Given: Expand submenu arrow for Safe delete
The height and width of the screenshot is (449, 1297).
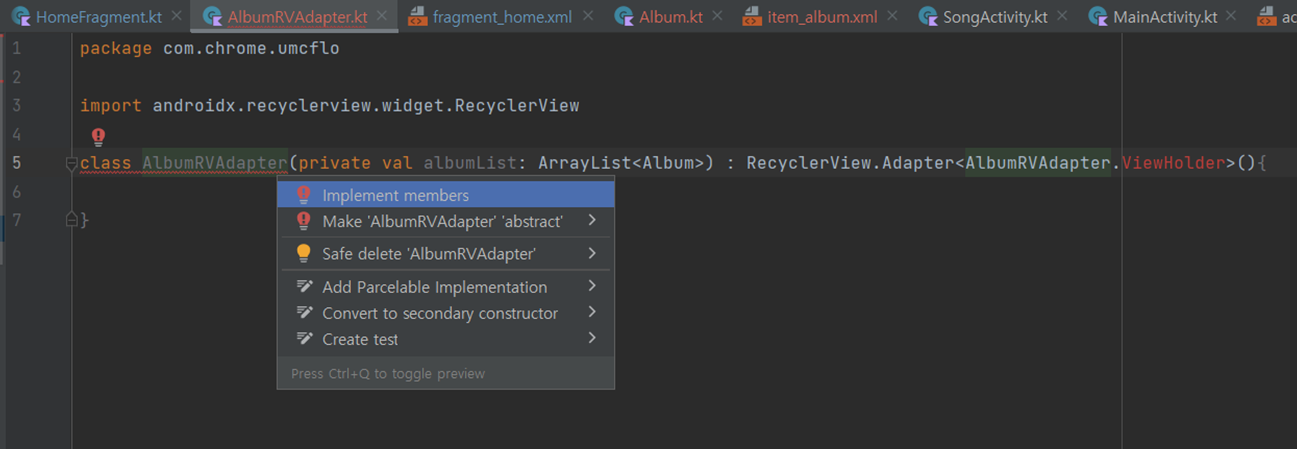Looking at the screenshot, I should pyautogui.click(x=593, y=253).
